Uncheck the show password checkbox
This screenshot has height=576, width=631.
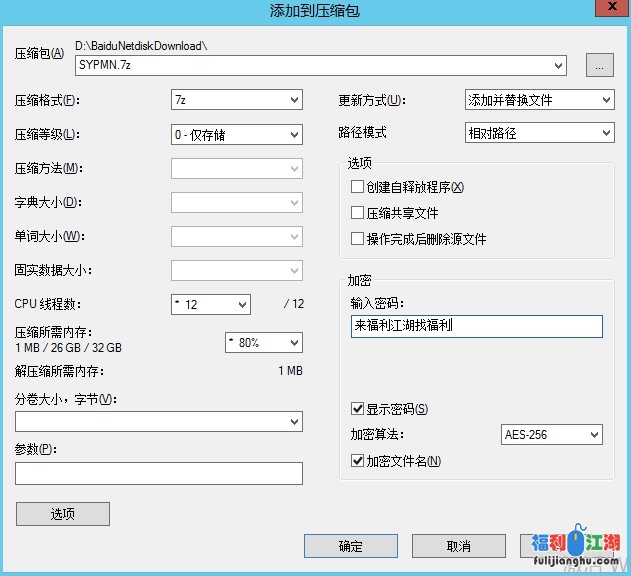pos(358,409)
